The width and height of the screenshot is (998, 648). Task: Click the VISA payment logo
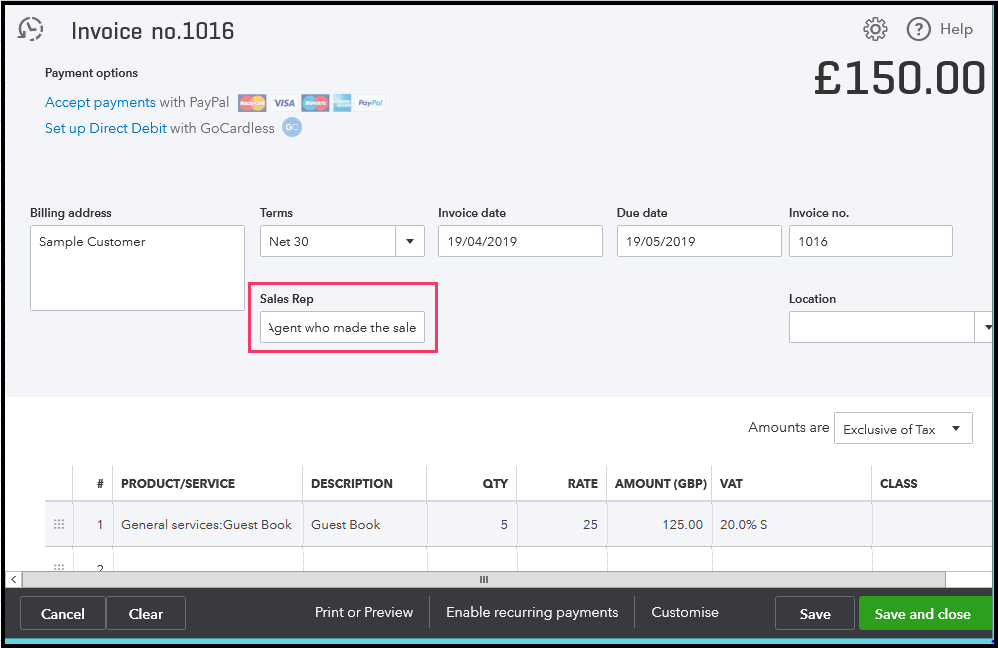click(x=284, y=102)
